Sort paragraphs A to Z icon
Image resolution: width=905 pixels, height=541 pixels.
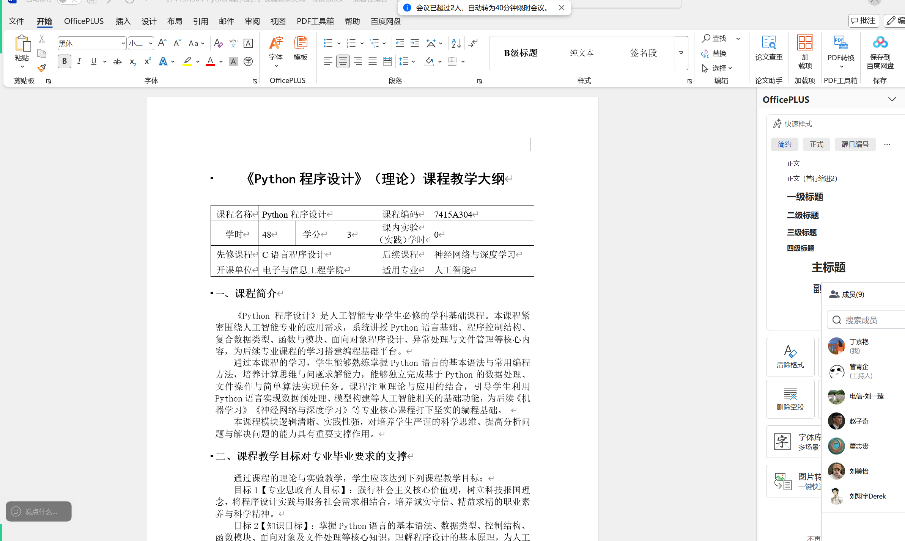(456, 43)
